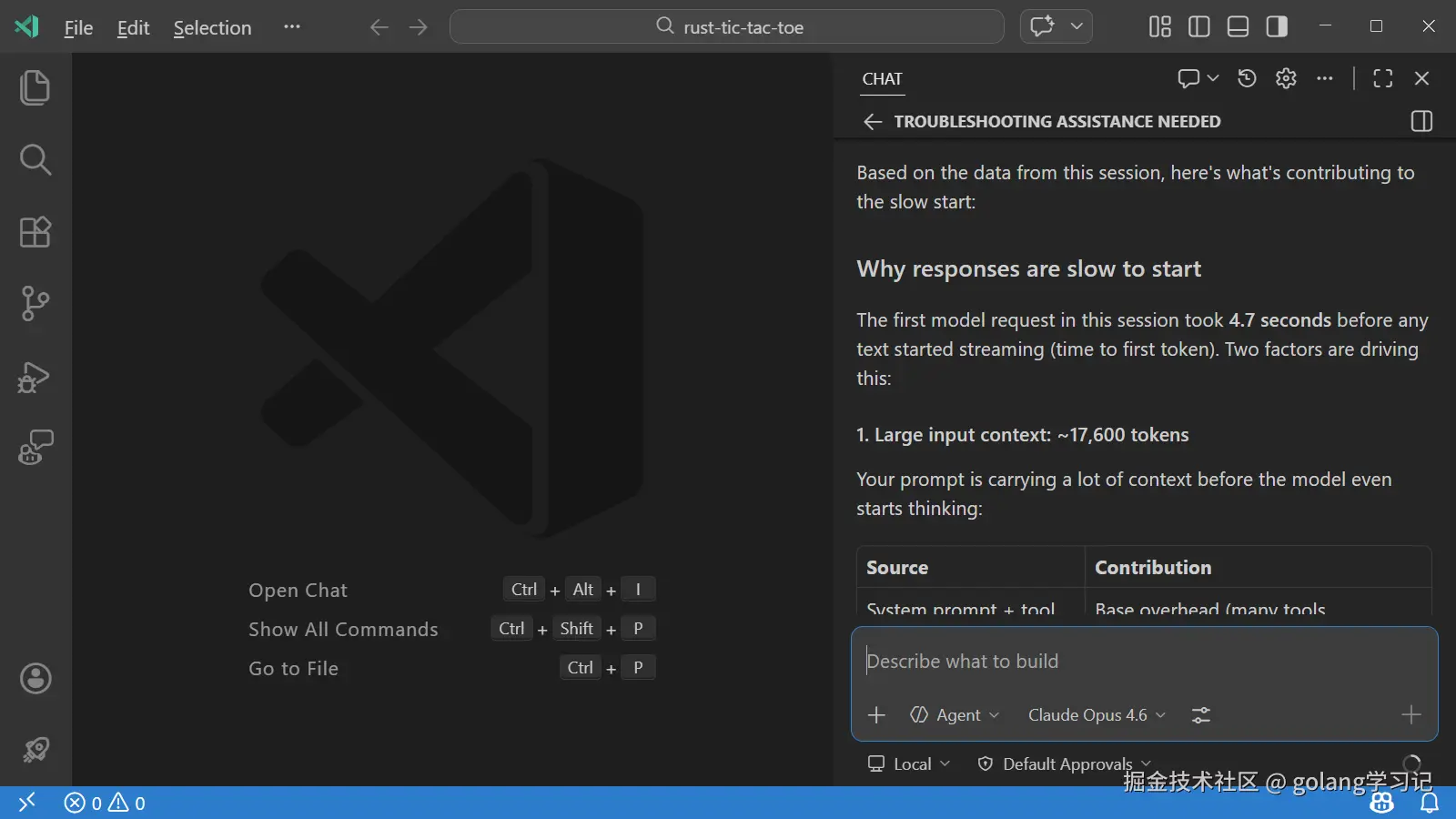Show more menus via the ellipsis

[x=291, y=26]
